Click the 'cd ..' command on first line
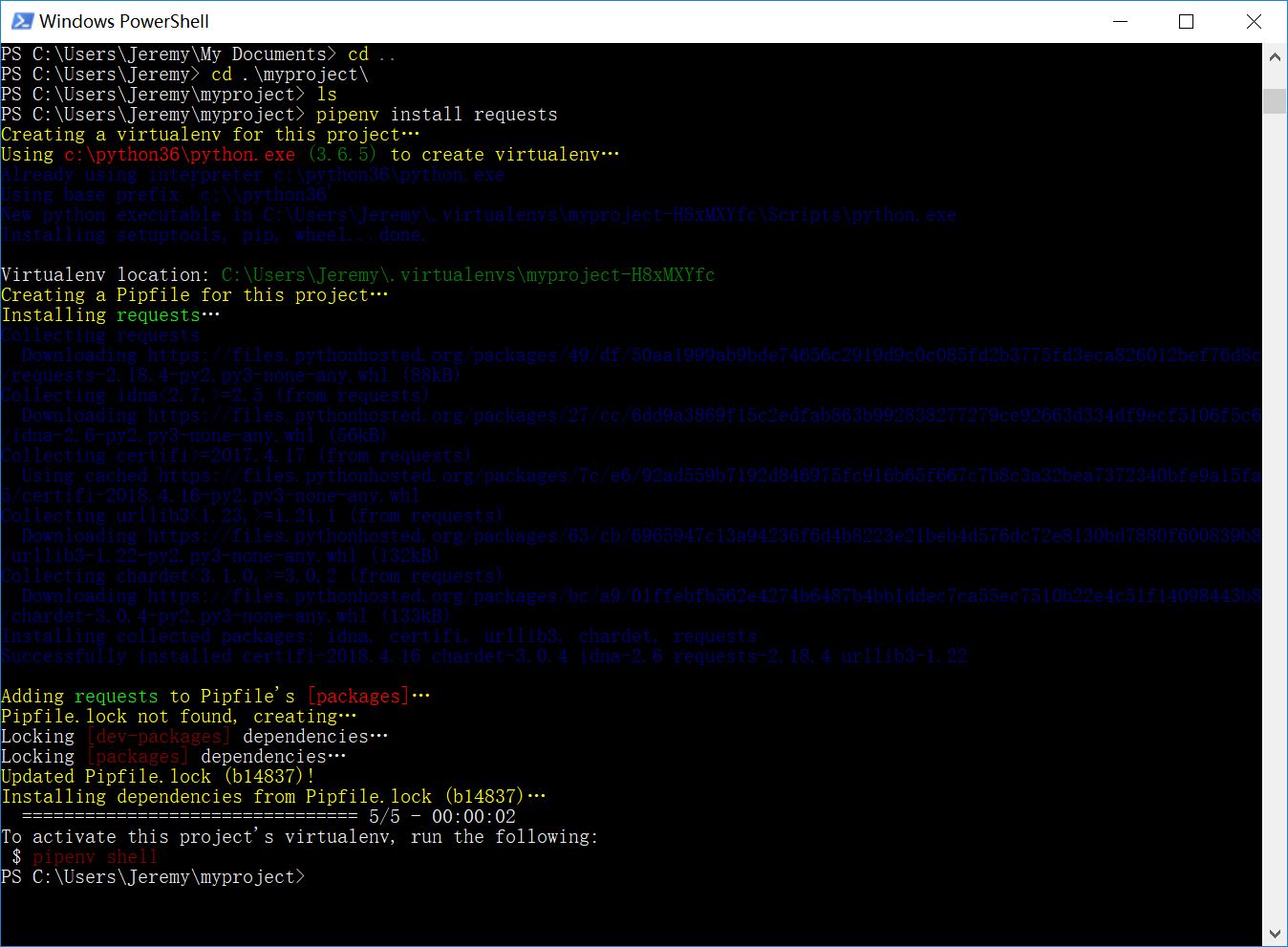The image size is (1288, 947). coord(372,54)
